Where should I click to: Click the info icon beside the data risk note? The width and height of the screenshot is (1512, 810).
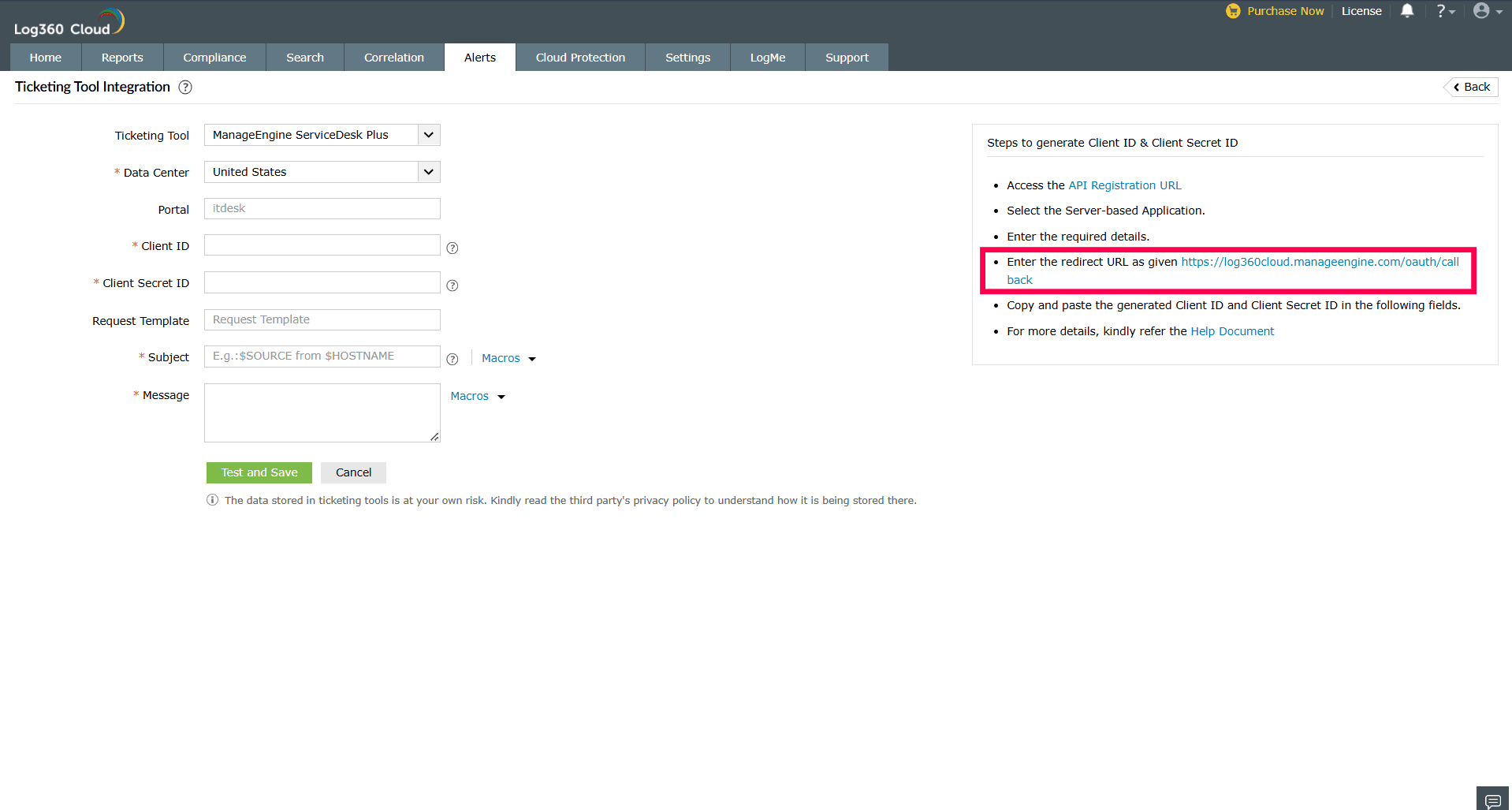[212, 500]
